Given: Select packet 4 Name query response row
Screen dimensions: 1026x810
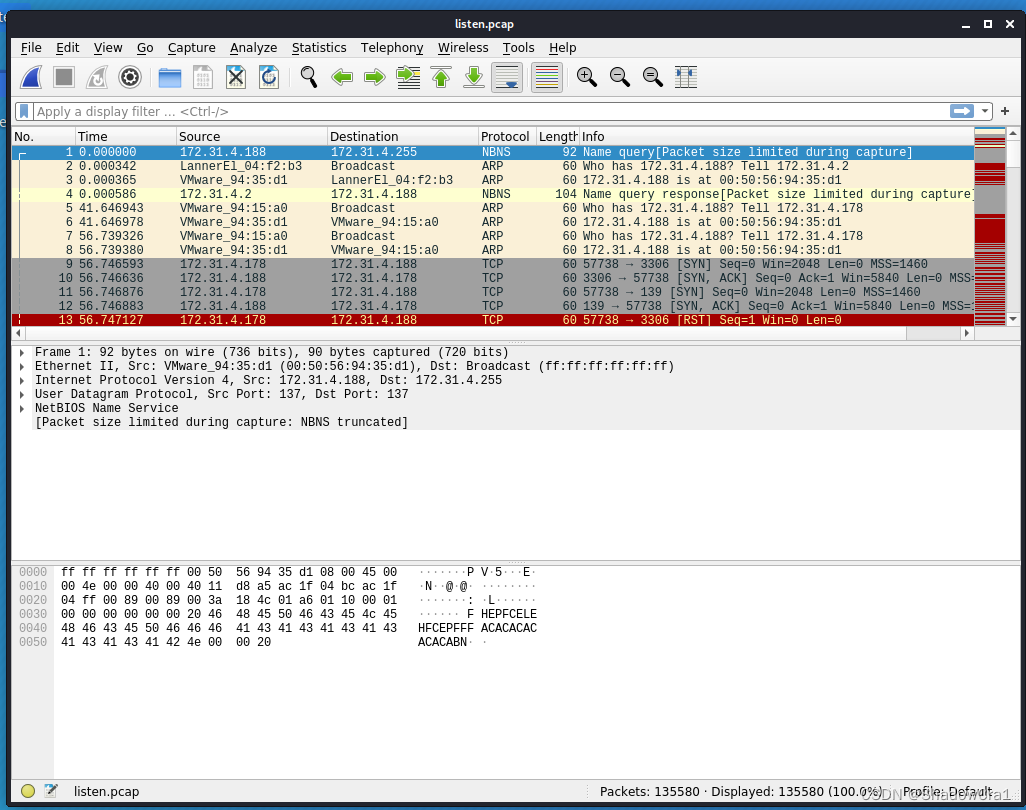Looking at the screenshot, I should [493, 194].
